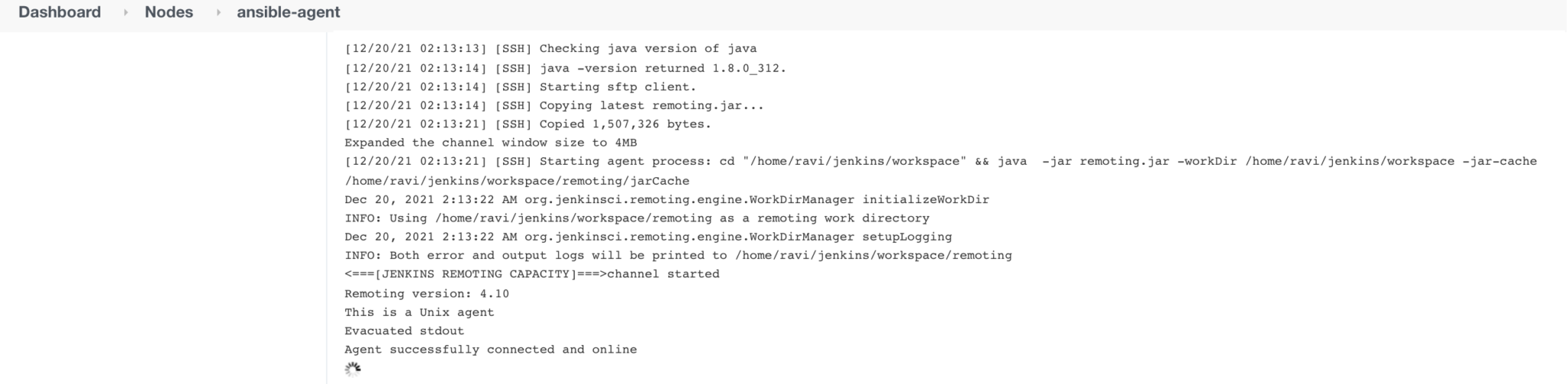The width and height of the screenshot is (1568, 384).
Task: Click the 'This is a Unix agent' line
Action: (x=420, y=313)
